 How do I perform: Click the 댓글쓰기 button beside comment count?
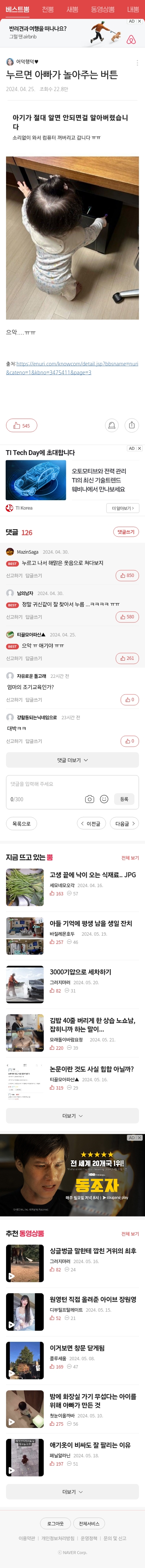pyautogui.click(x=126, y=532)
